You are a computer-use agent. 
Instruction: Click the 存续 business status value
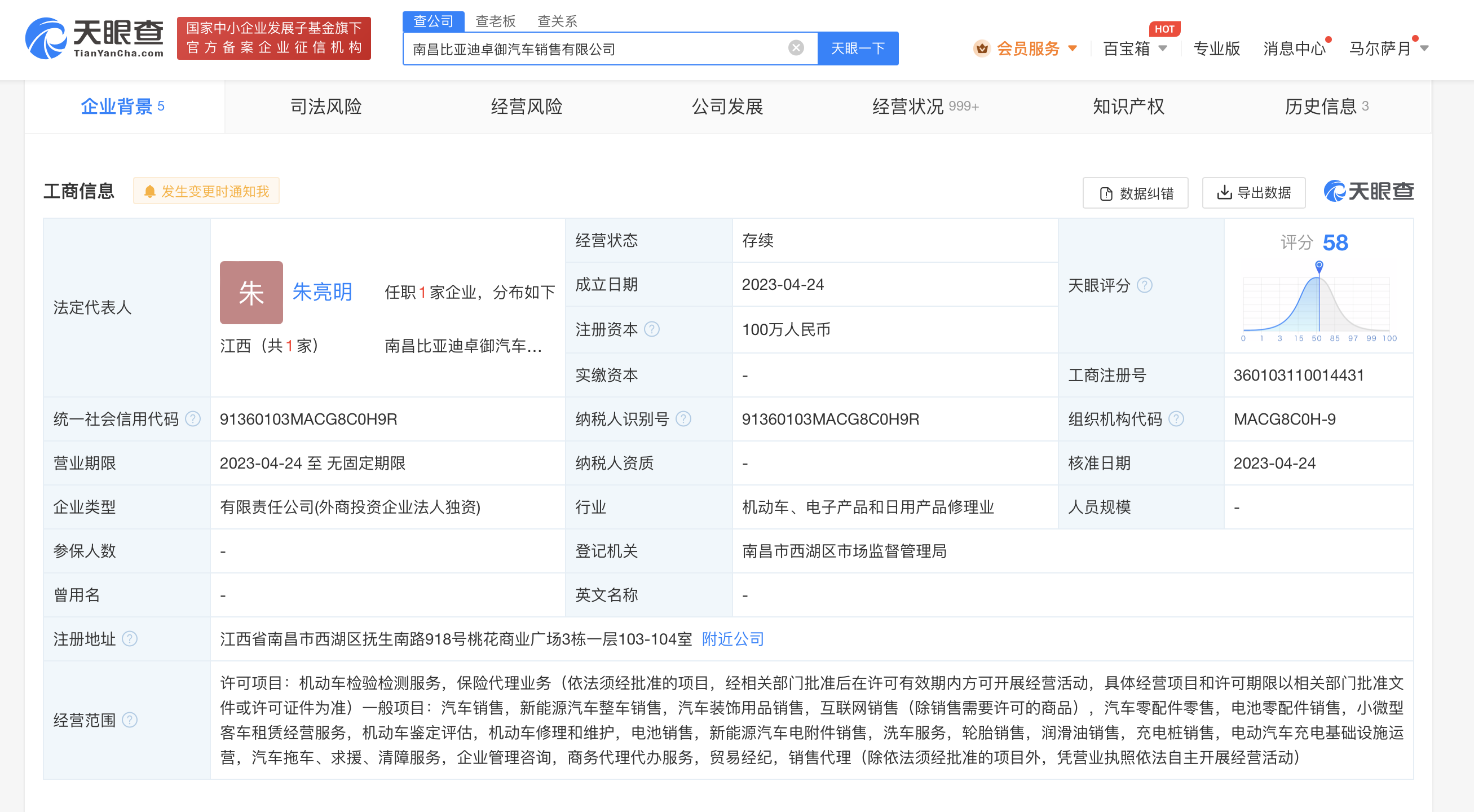coord(758,240)
